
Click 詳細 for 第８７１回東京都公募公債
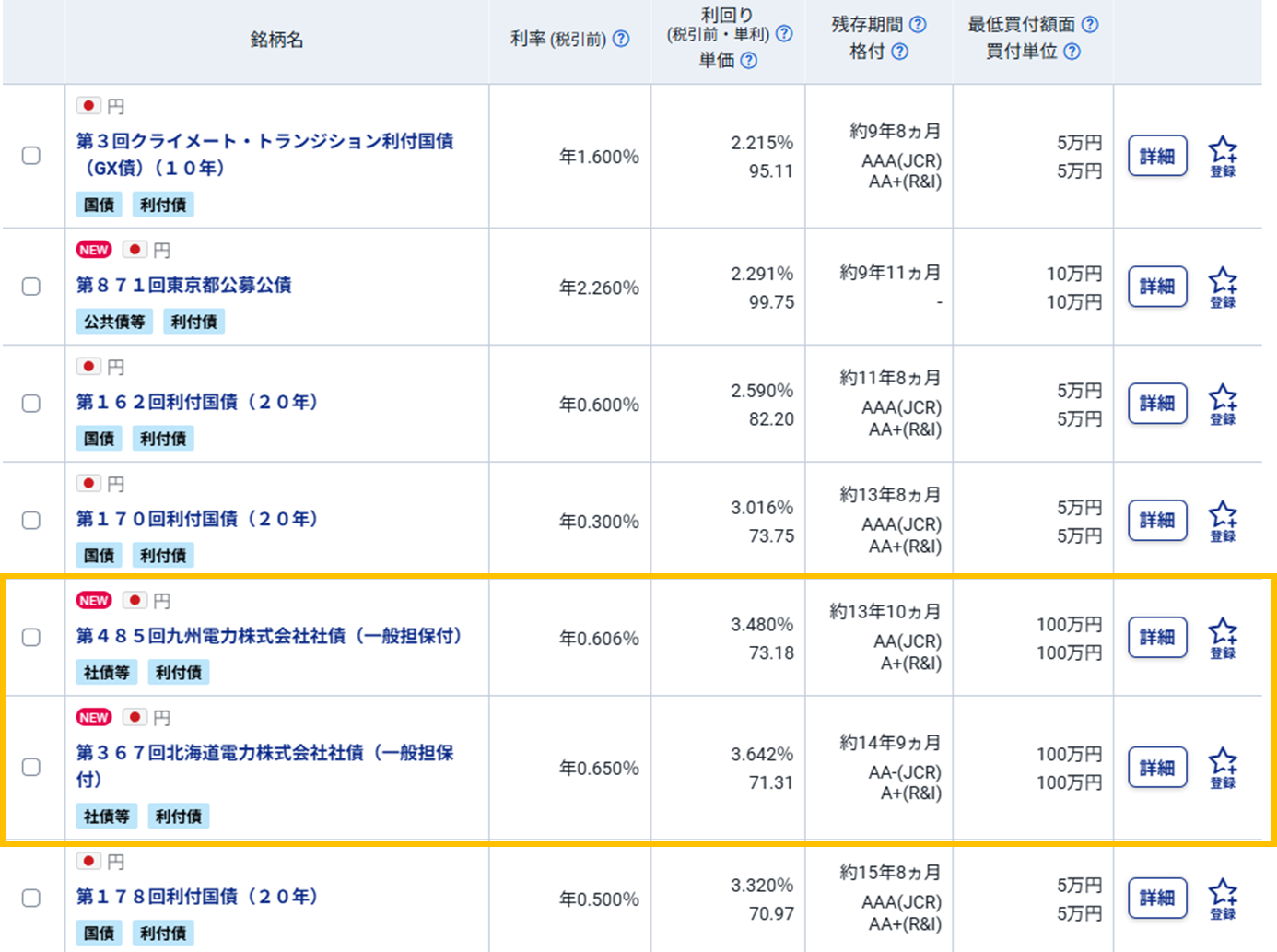[1157, 287]
